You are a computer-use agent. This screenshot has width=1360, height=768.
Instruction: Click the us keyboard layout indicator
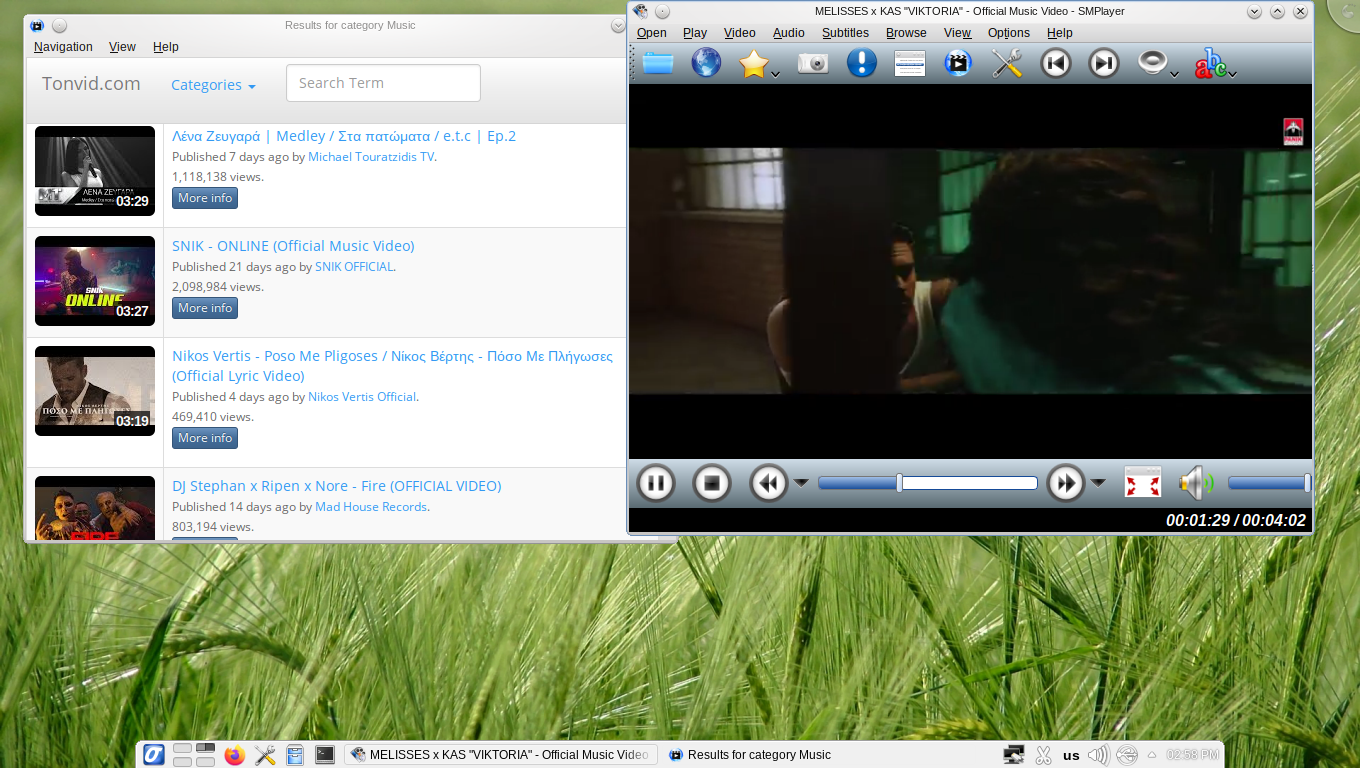pyautogui.click(x=1071, y=756)
